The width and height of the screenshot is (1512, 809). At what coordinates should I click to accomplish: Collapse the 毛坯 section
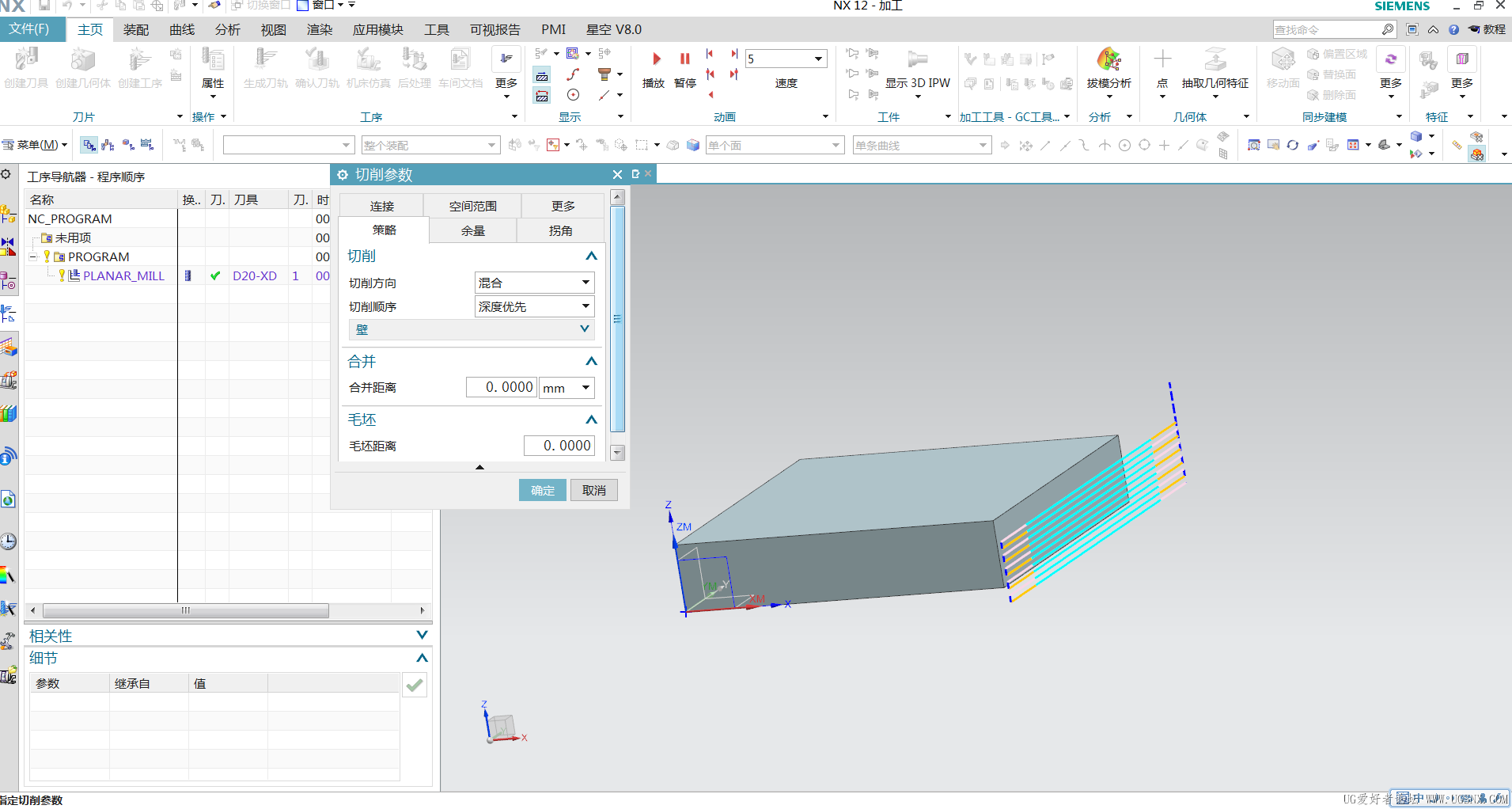pos(591,420)
